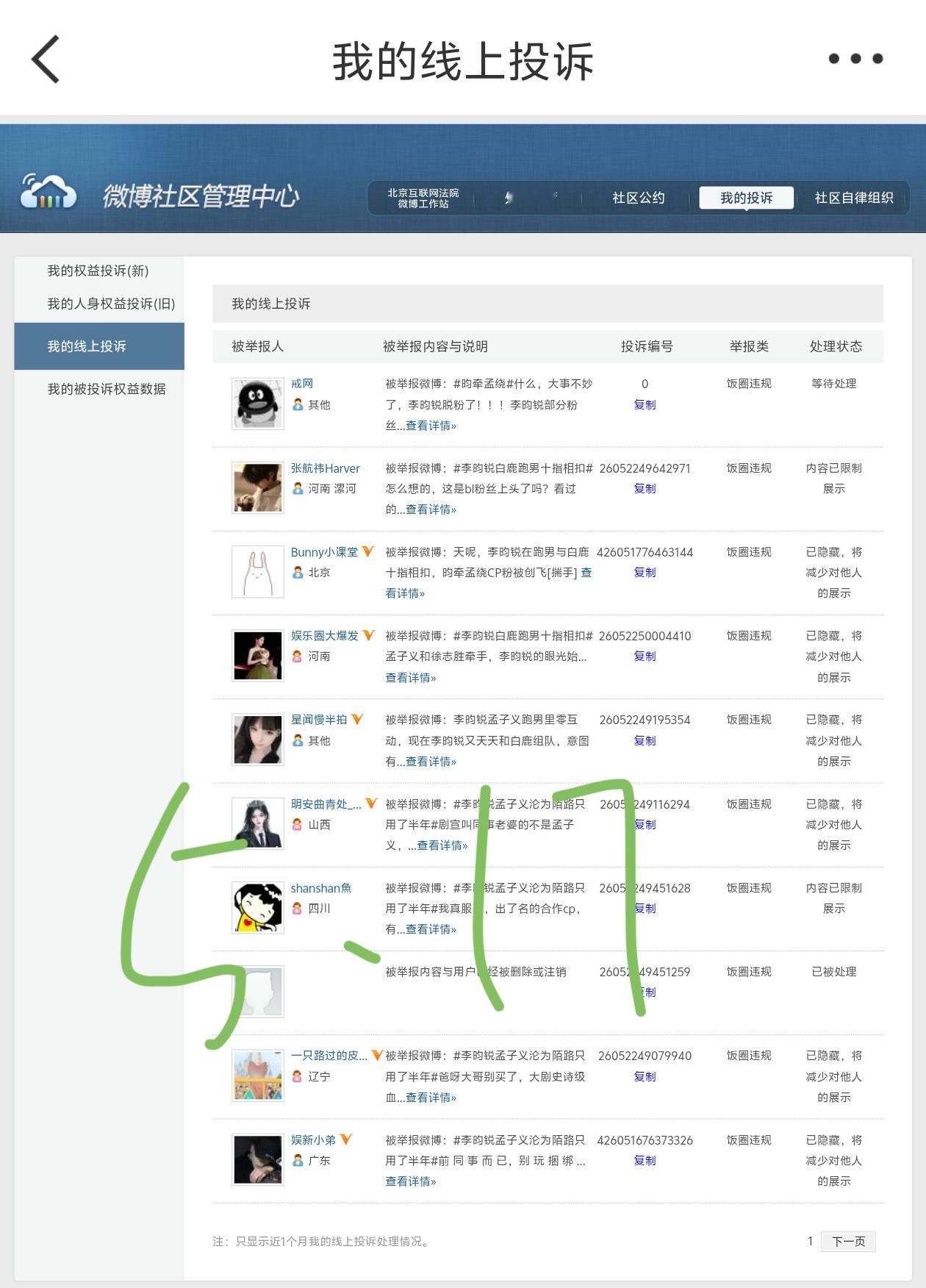
Task: Go to next page with 下一页
Action: click(x=848, y=1241)
